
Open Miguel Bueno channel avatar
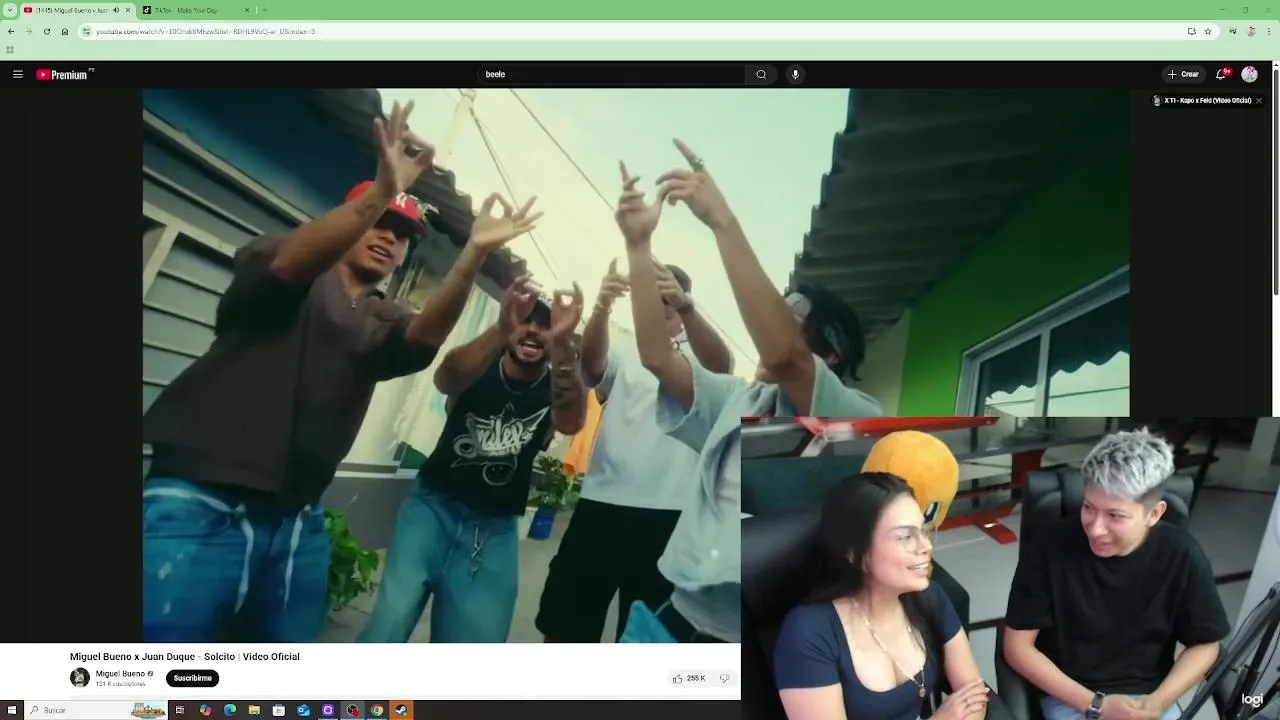[x=80, y=678]
